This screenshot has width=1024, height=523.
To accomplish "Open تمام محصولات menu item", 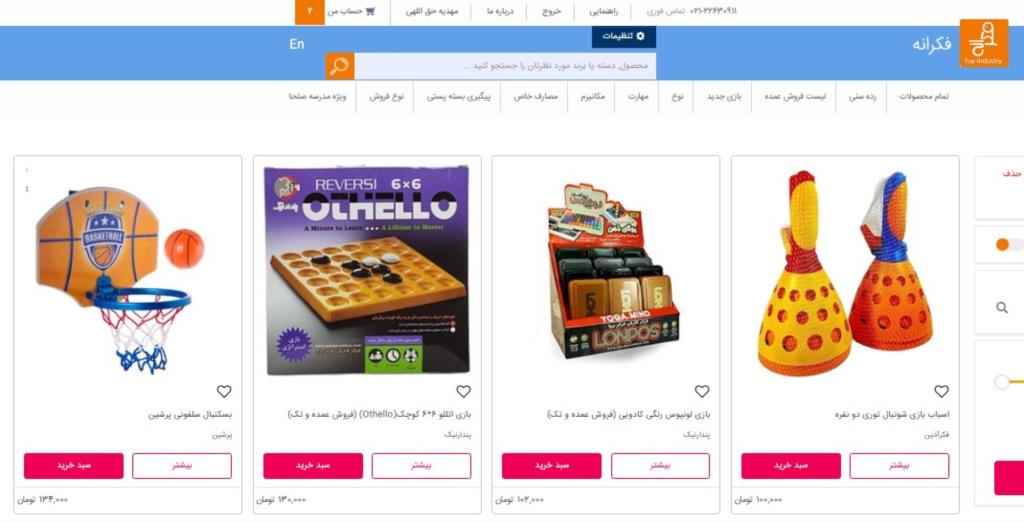I will [x=923, y=97].
